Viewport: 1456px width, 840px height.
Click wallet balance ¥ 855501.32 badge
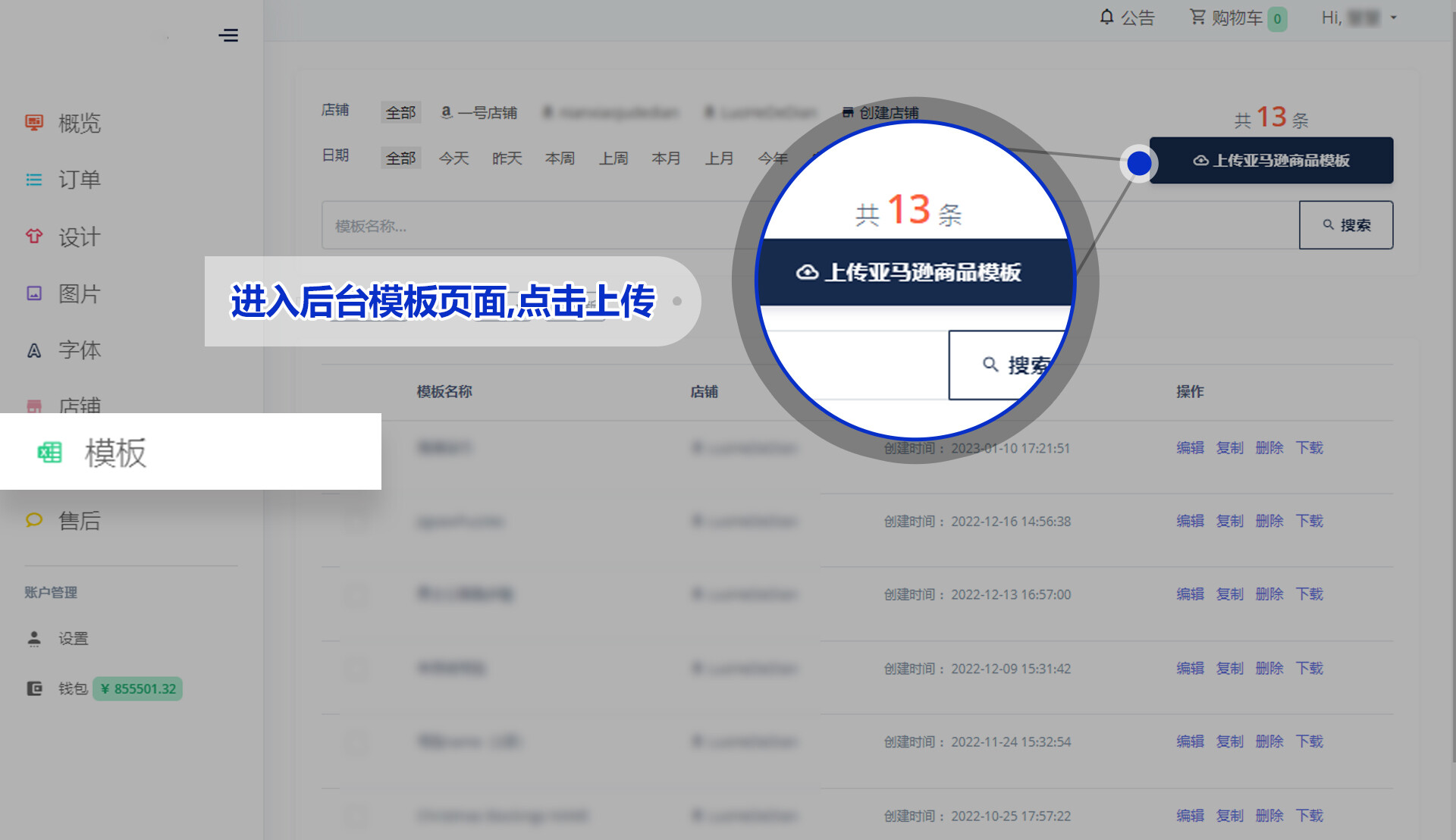[137, 688]
